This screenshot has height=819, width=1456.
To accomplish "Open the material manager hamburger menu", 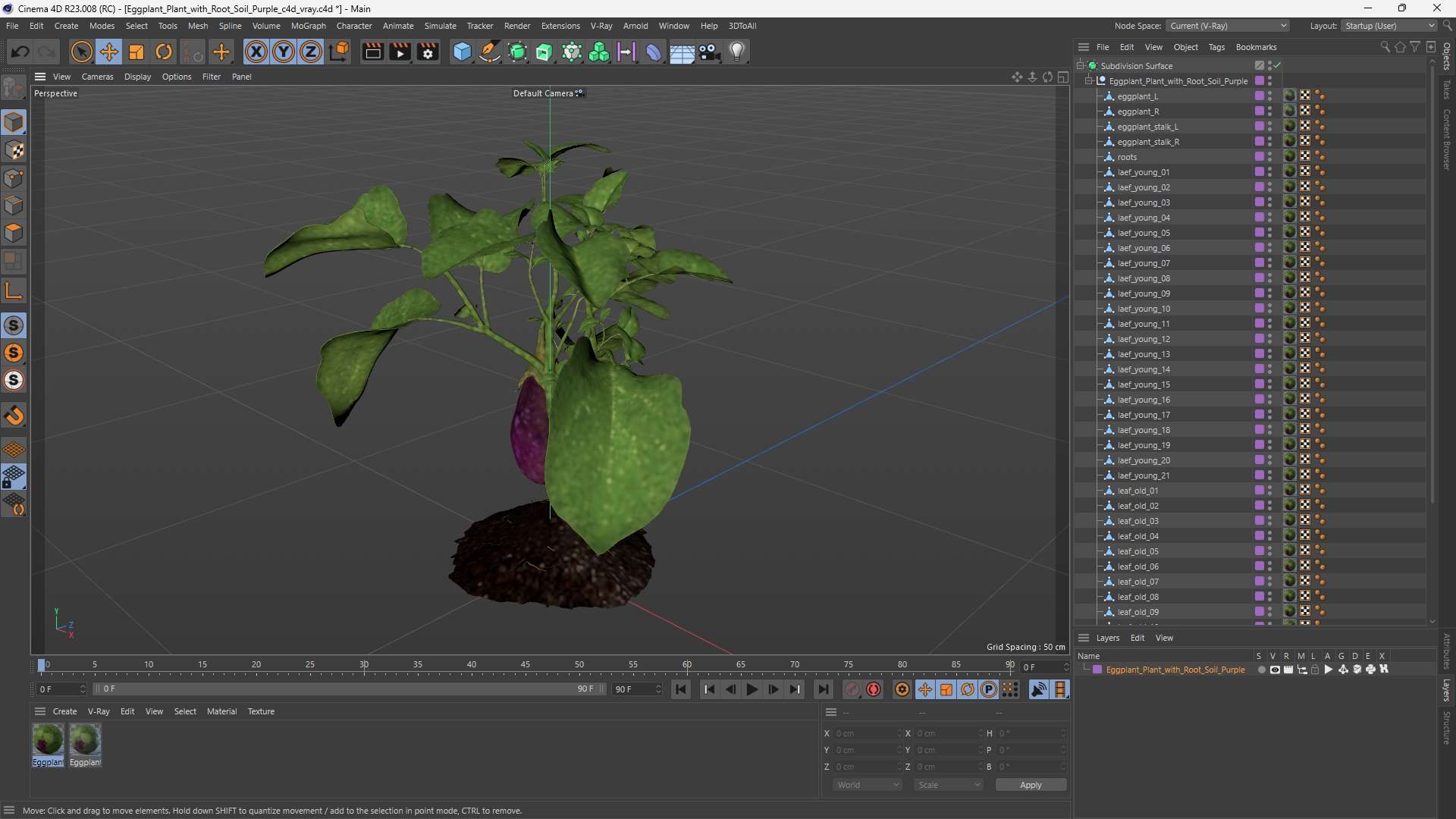I will click(x=40, y=711).
